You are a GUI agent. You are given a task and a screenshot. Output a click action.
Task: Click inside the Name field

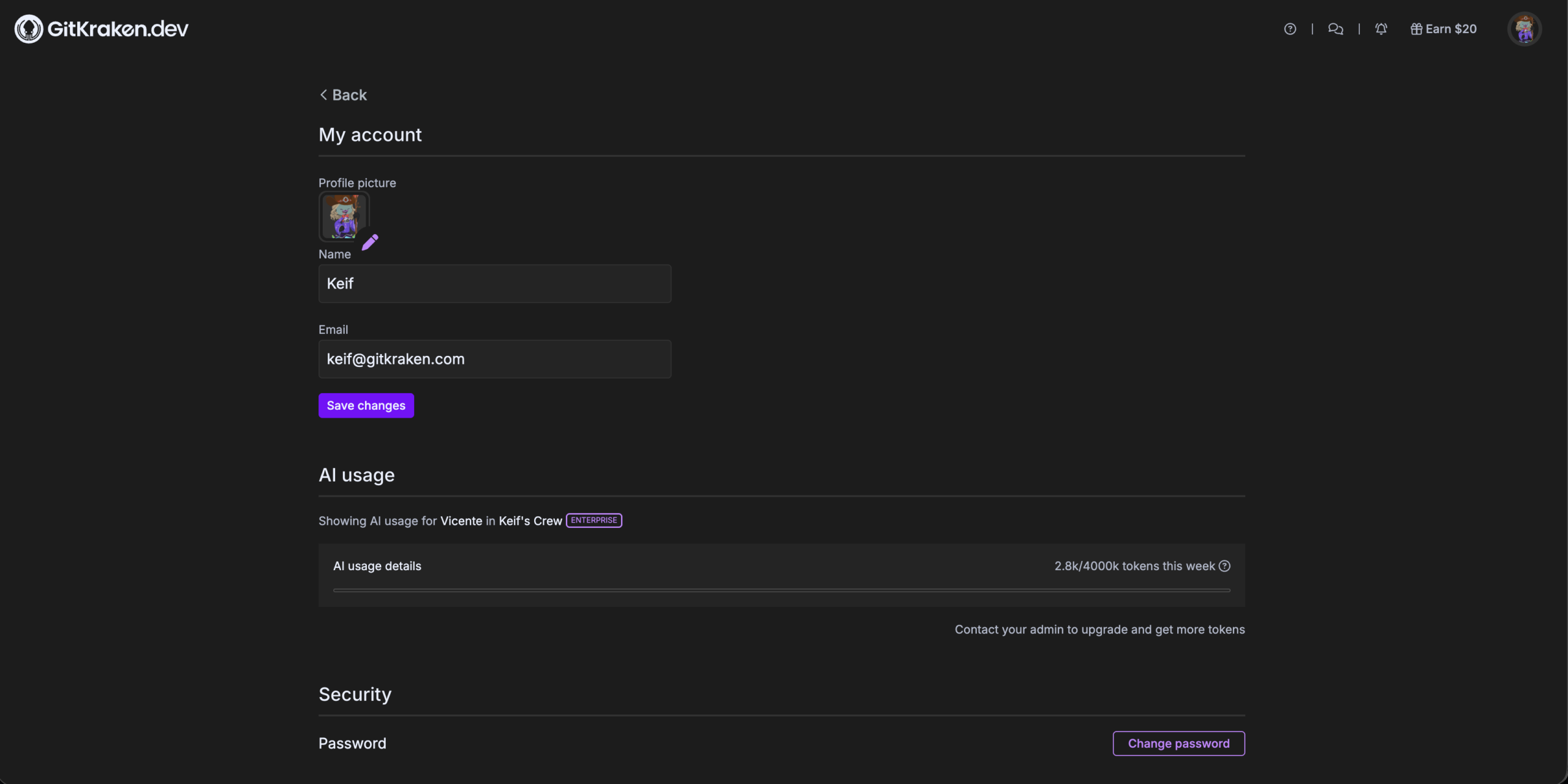pyautogui.click(x=494, y=284)
